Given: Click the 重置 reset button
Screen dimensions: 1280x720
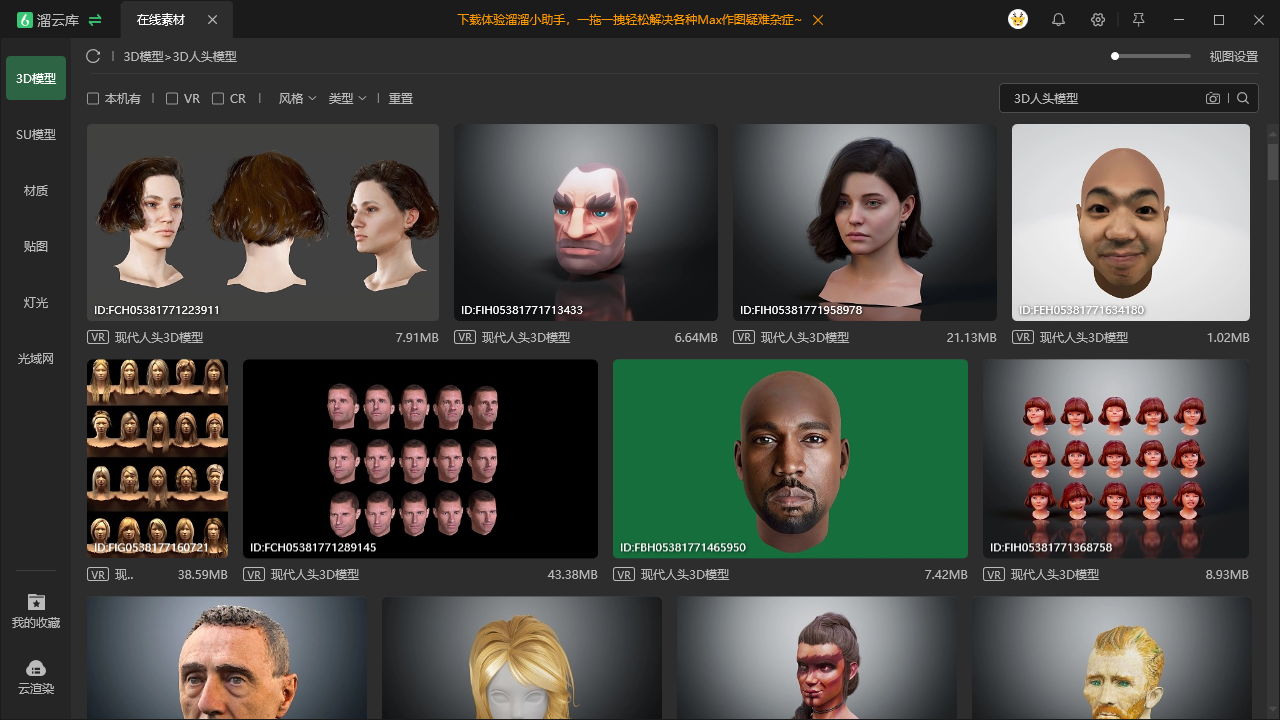Looking at the screenshot, I should [401, 98].
